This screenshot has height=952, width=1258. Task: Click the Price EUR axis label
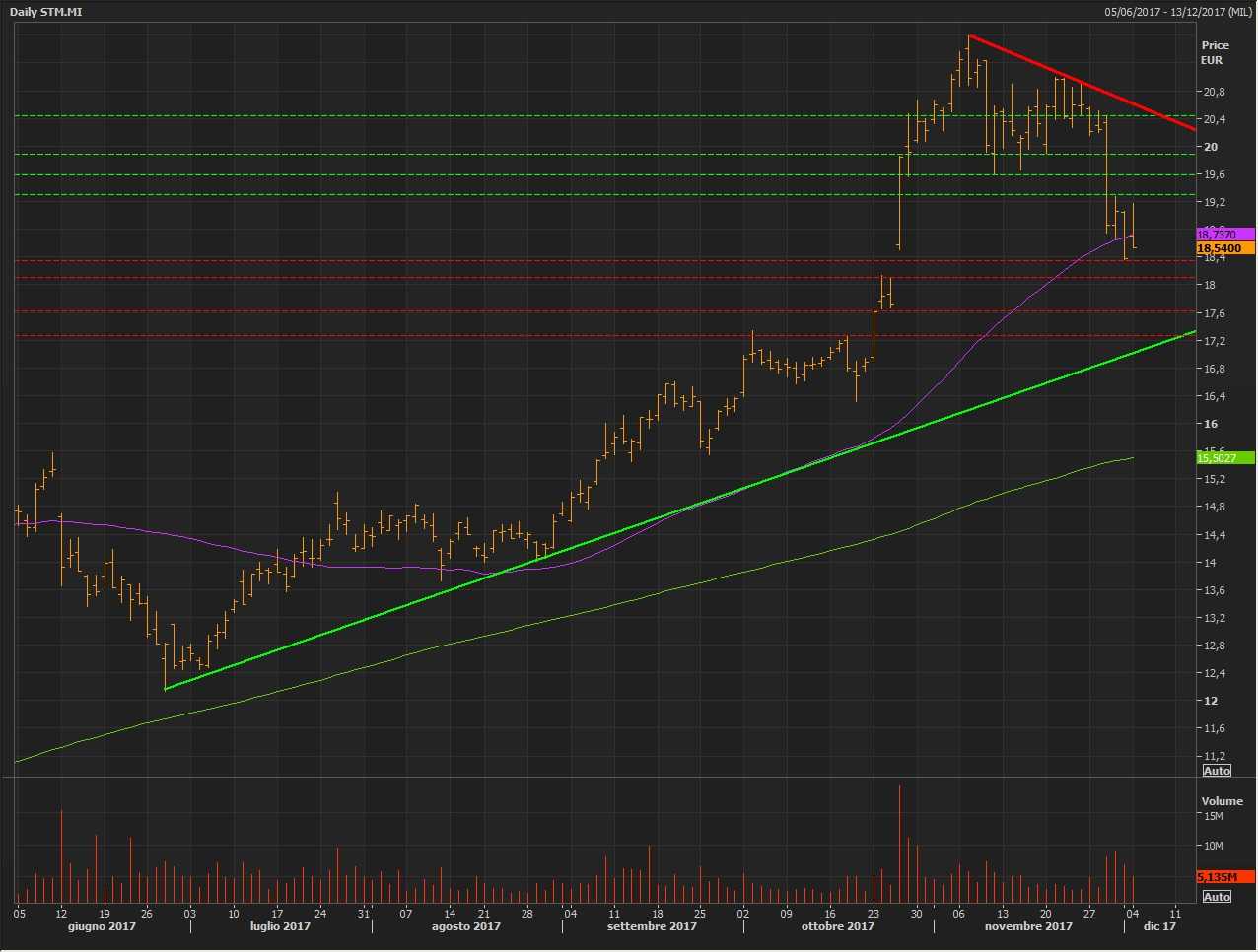[1215, 52]
